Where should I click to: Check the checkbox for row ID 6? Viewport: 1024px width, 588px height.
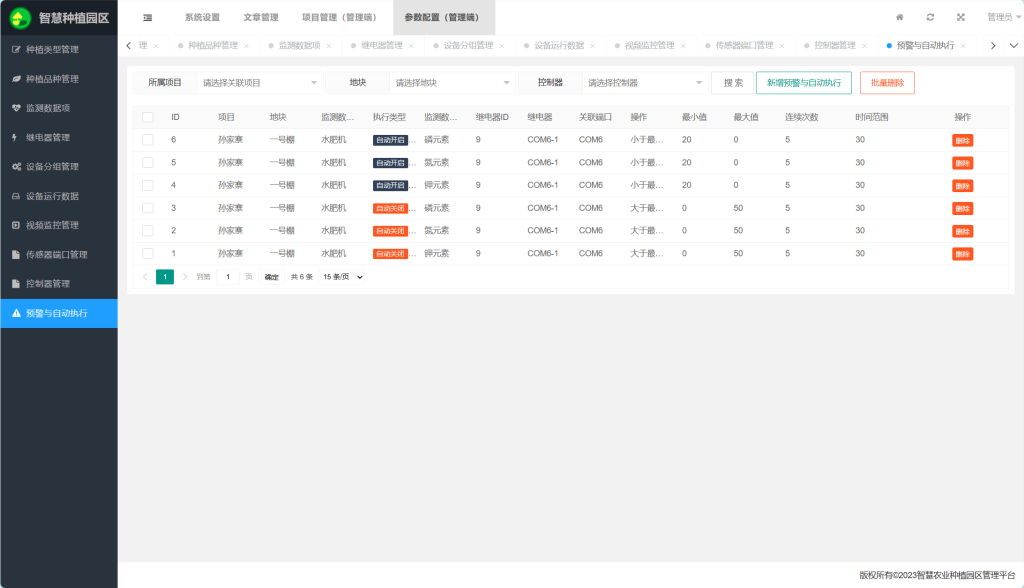pyautogui.click(x=148, y=140)
